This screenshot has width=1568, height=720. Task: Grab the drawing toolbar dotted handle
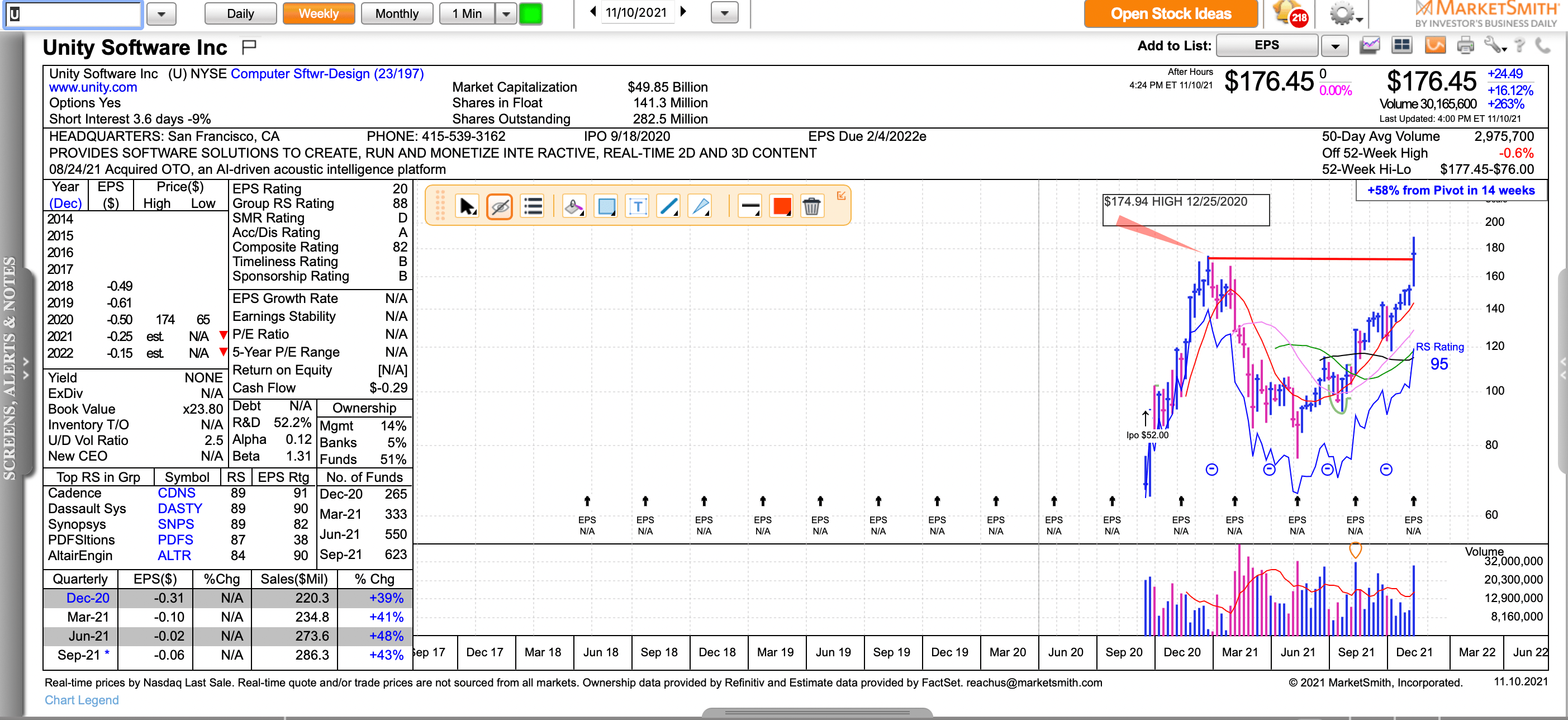point(441,205)
